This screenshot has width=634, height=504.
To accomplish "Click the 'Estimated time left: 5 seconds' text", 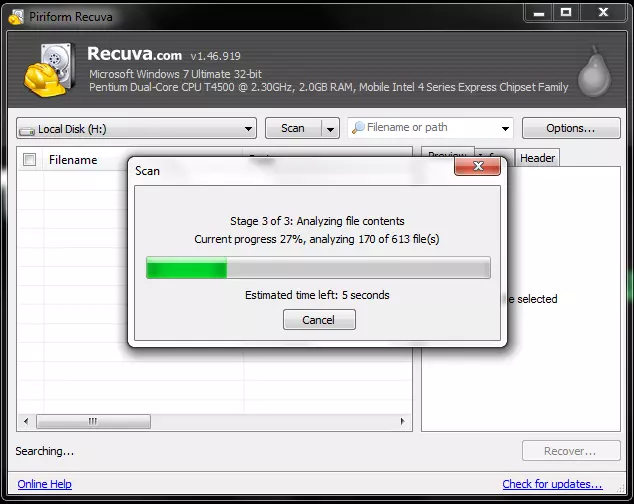I will (x=317, y=295).
